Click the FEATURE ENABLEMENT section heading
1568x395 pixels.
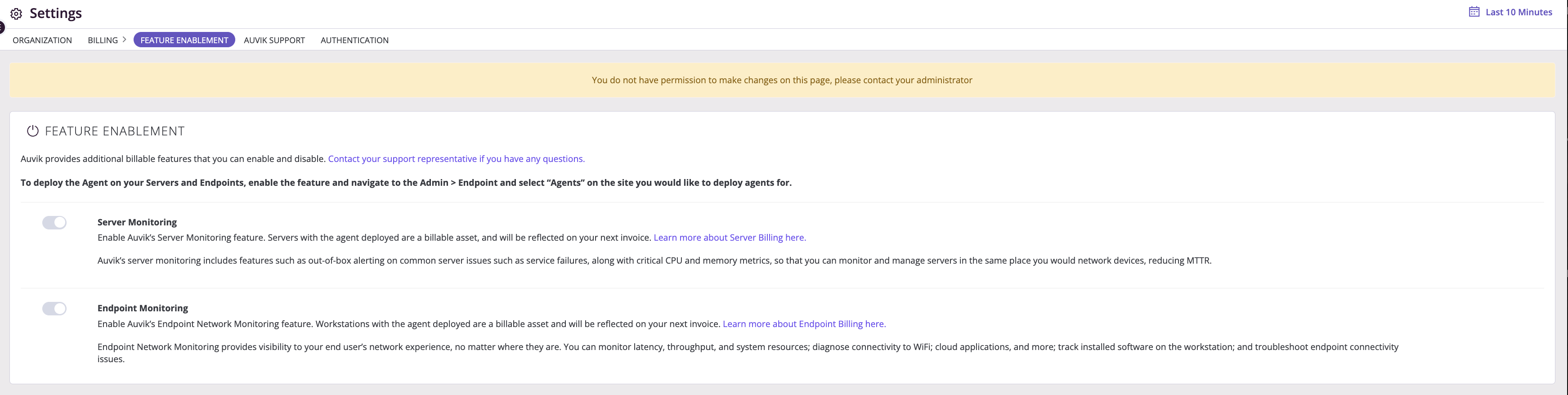(115, 131)
